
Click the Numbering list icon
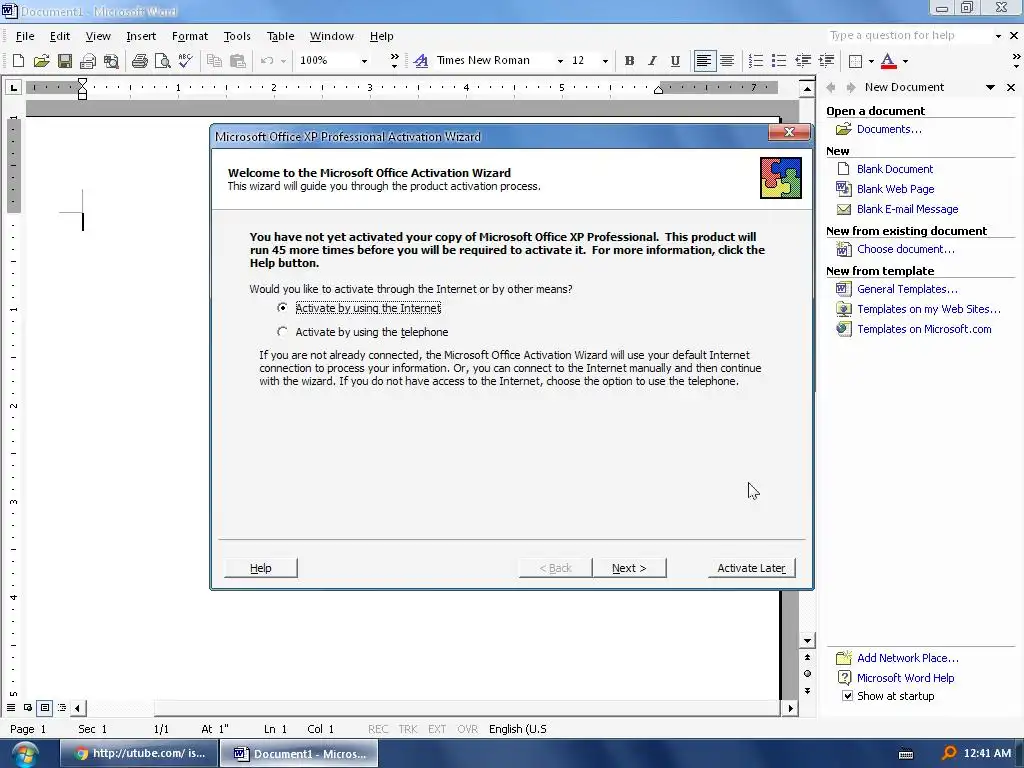tap(756, 61)
